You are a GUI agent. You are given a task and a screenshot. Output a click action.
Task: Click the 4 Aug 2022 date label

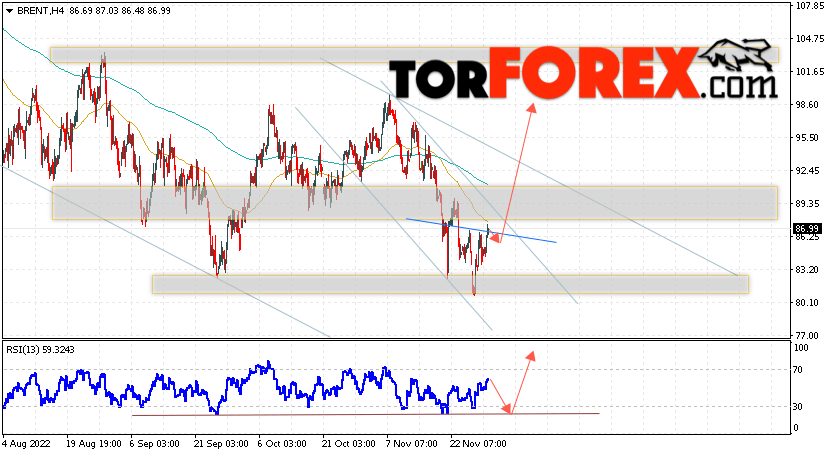(26, 443)
